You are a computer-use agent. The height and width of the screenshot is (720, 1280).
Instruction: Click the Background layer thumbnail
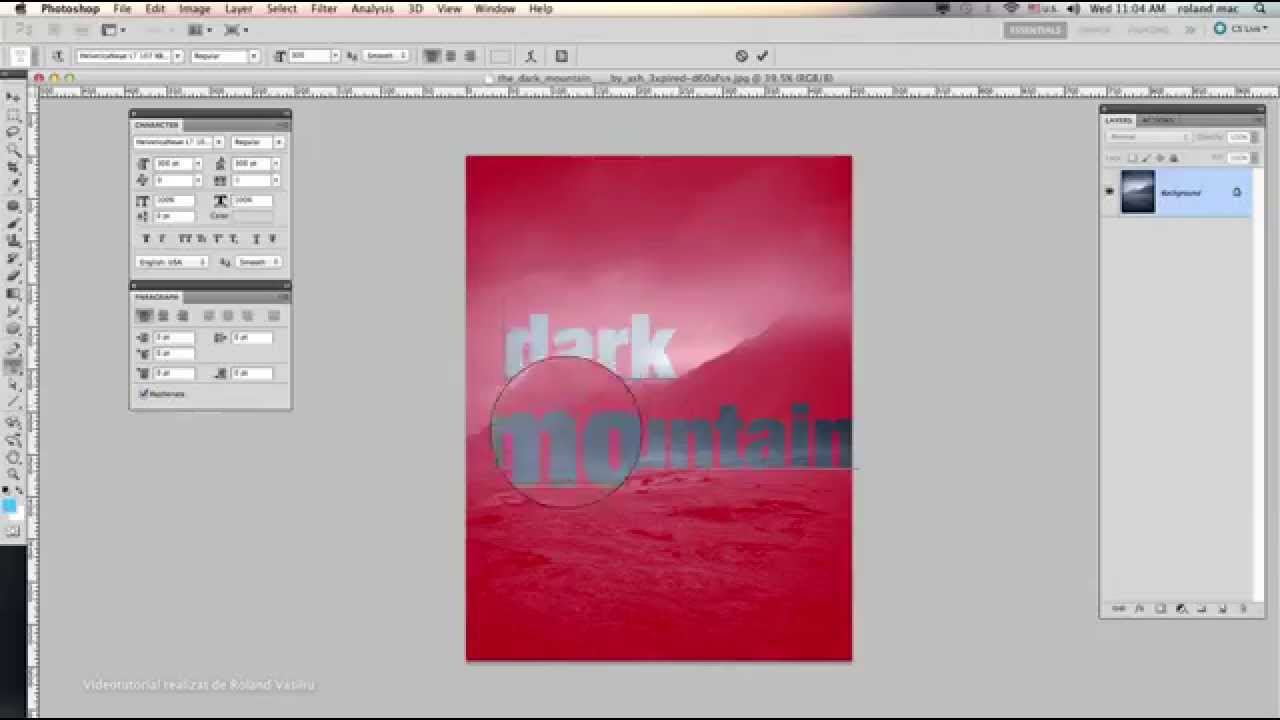pos(1138,192)
